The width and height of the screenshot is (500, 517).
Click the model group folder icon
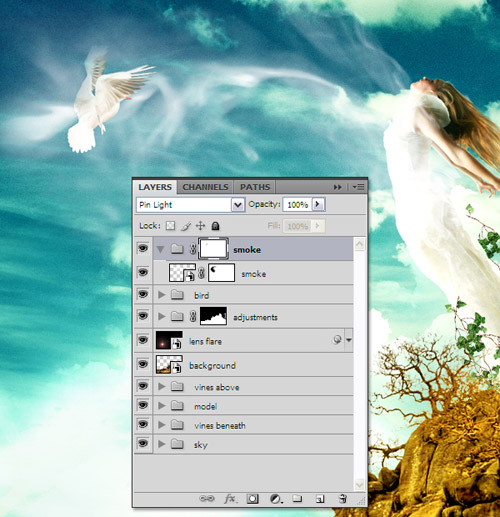pos(177,405)
